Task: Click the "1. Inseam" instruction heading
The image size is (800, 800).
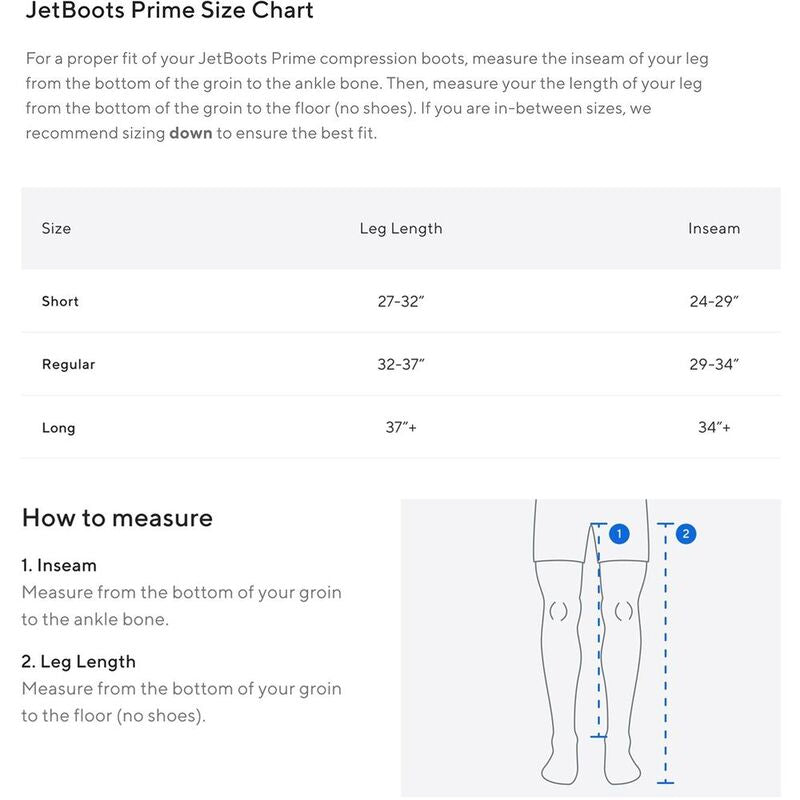Action: [x=59, y=565]
